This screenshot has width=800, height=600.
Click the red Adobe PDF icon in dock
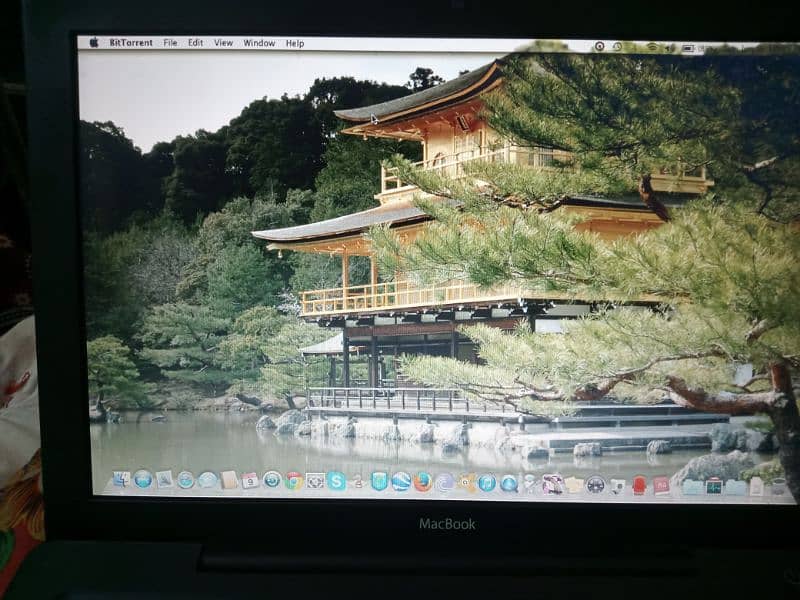[661, 485]
